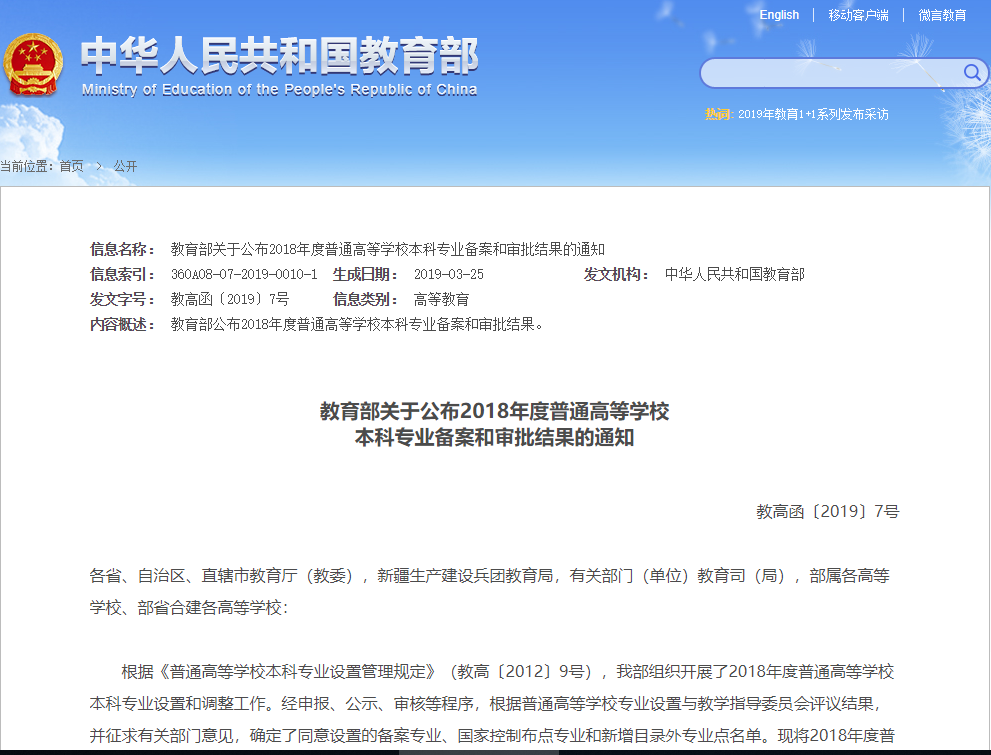Click the large 中华人民共和国教育部 header title

pyautogui.click(x=279, y=56)
